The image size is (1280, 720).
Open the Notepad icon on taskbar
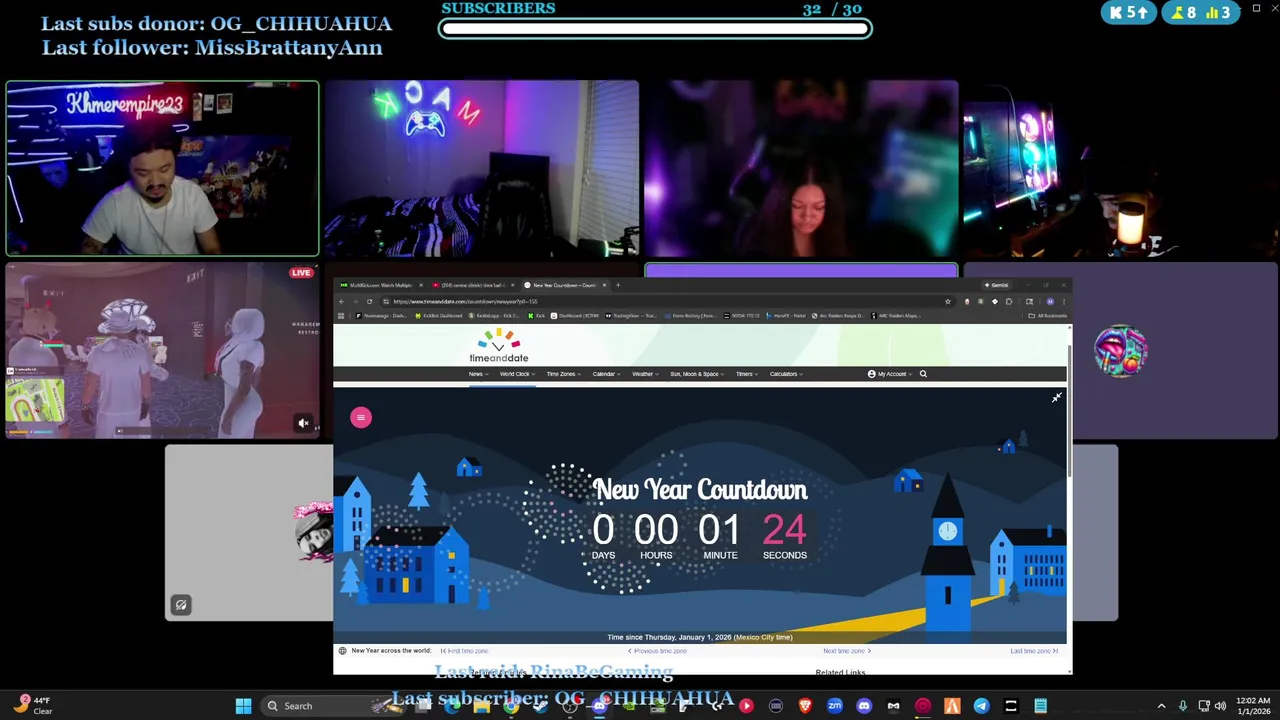(1040, 706)
